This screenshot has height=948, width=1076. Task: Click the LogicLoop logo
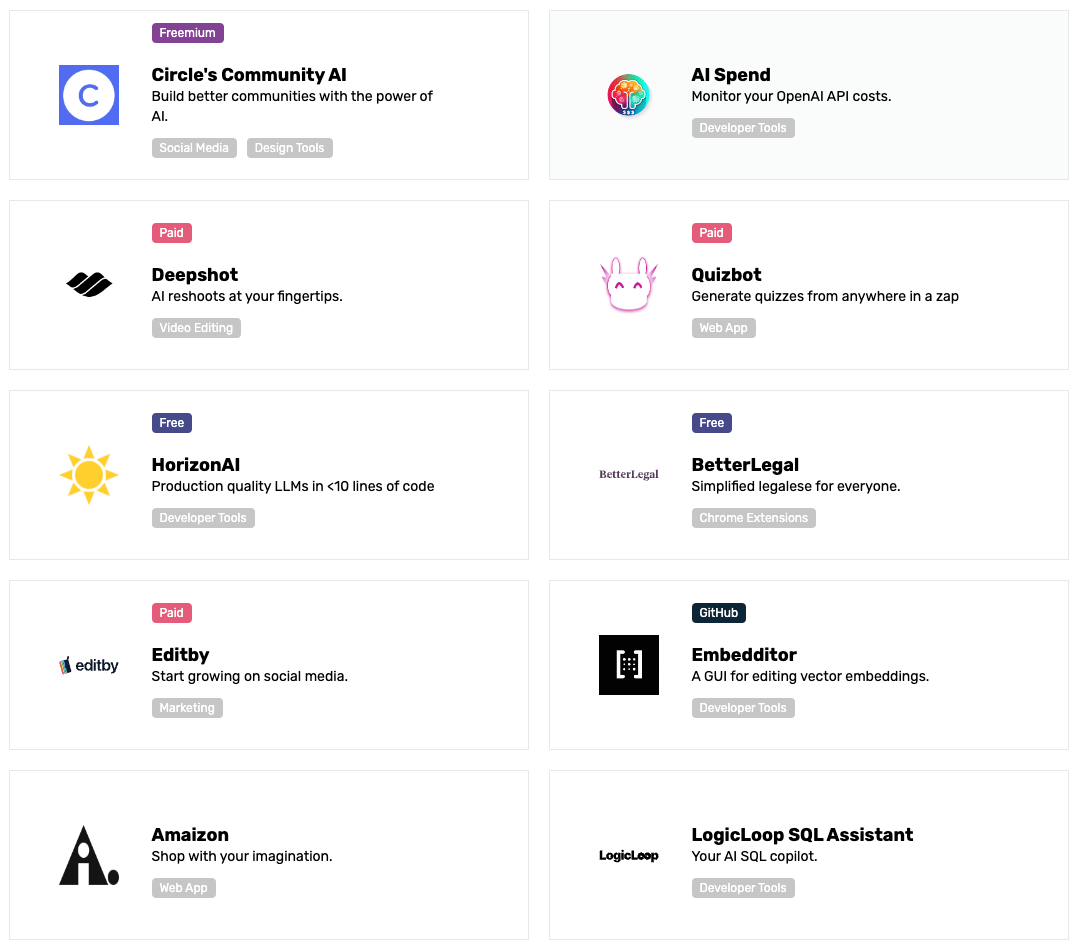pyautogui.click(x=629, y=855)
